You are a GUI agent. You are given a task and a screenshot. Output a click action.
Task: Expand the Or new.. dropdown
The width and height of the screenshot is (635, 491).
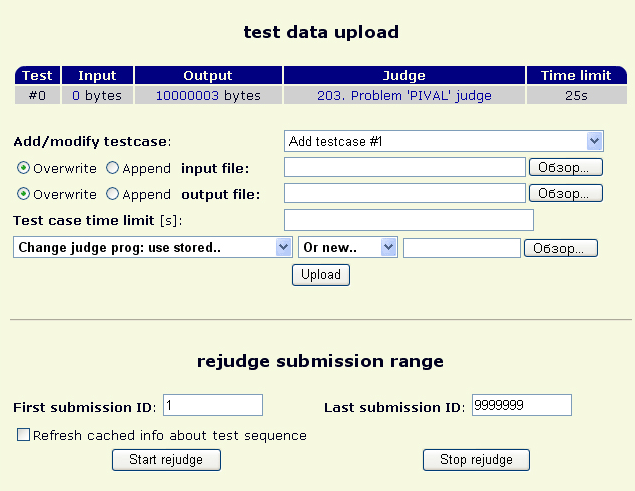point(348,247)
